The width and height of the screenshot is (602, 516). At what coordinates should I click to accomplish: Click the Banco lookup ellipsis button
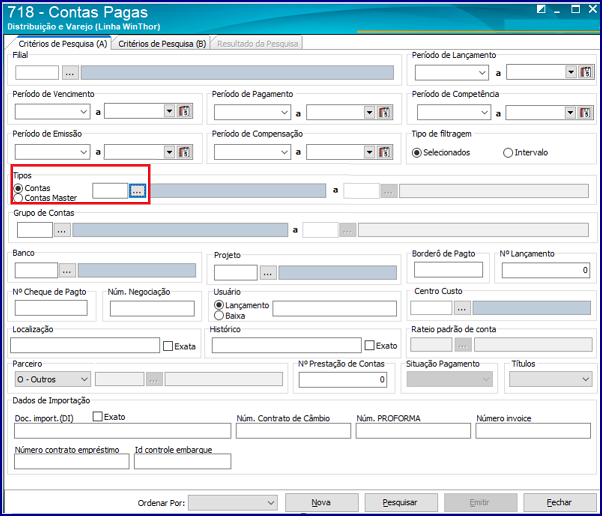(67, 271)
